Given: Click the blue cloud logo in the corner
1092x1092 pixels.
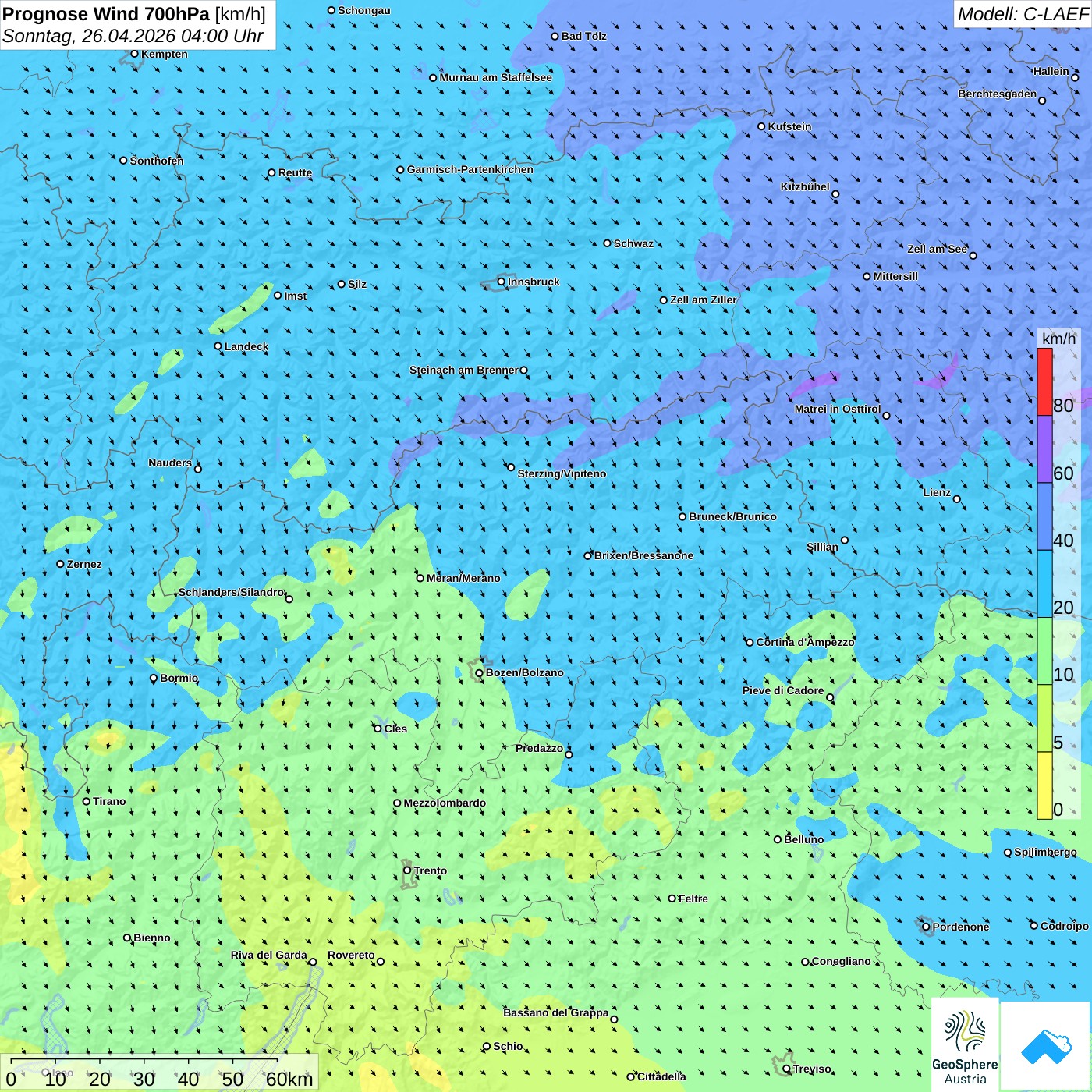Looking at the screenshot, I should [1046, 1046].
